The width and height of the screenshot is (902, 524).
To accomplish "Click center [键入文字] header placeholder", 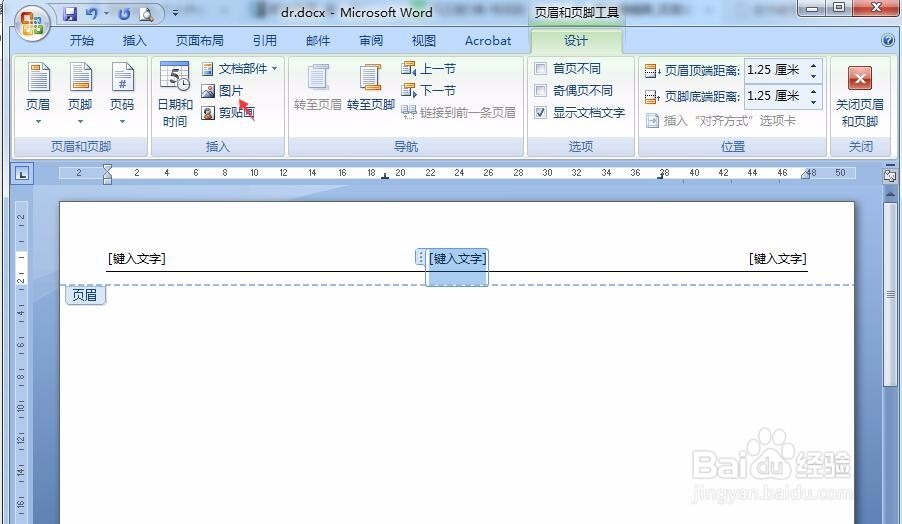I will pos(458,259).
